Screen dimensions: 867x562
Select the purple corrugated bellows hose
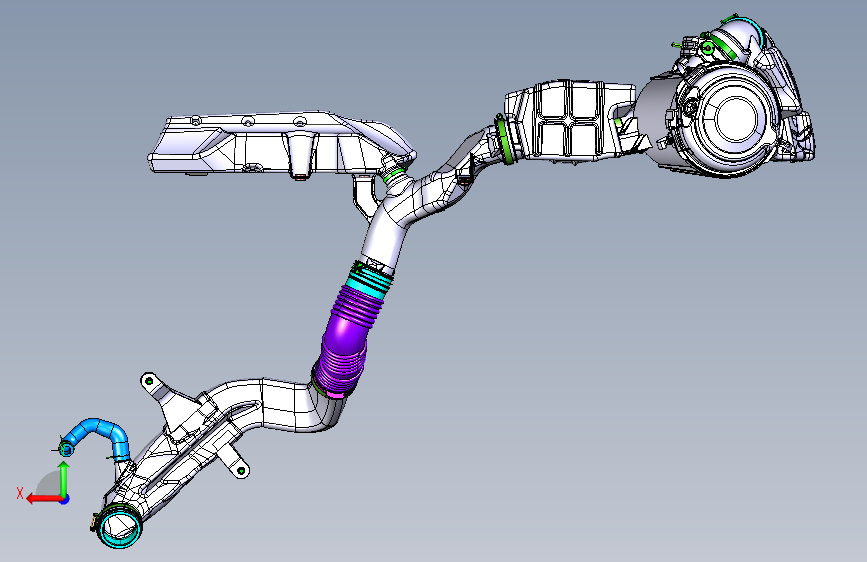pos(345,338)
